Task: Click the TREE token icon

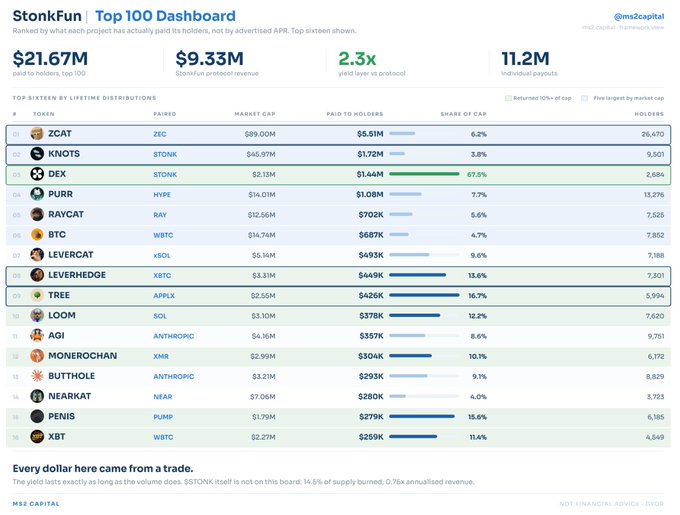Action: (x=37, y=295)
